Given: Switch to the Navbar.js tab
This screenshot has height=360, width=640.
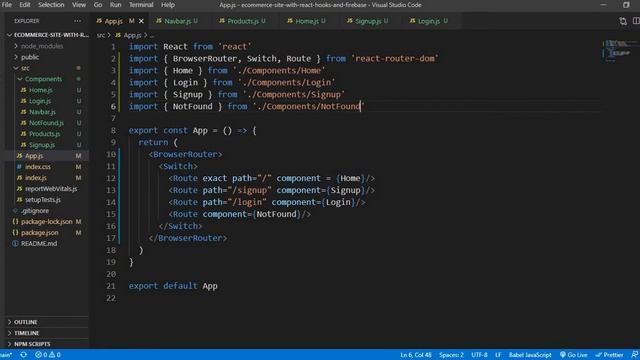Looking at the screenshot, I should coord(177,21).
